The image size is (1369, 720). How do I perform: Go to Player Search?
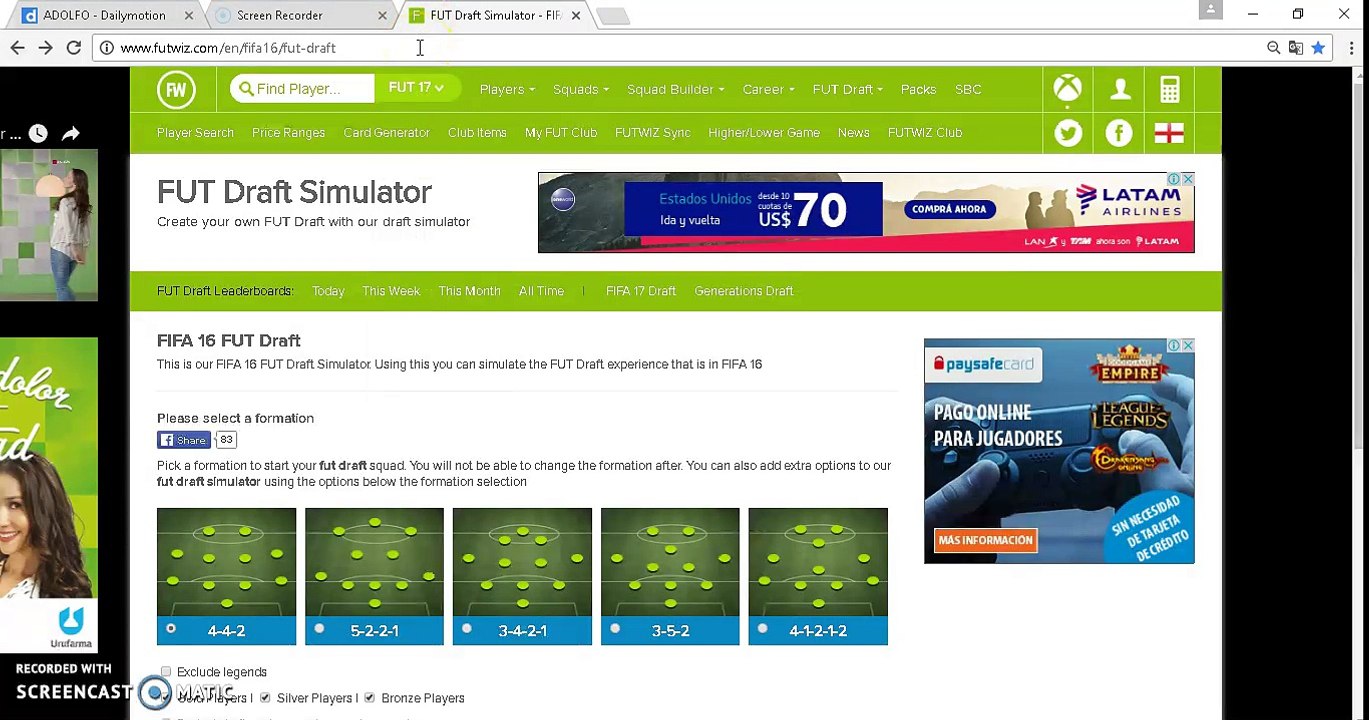[x=195, y=133]
